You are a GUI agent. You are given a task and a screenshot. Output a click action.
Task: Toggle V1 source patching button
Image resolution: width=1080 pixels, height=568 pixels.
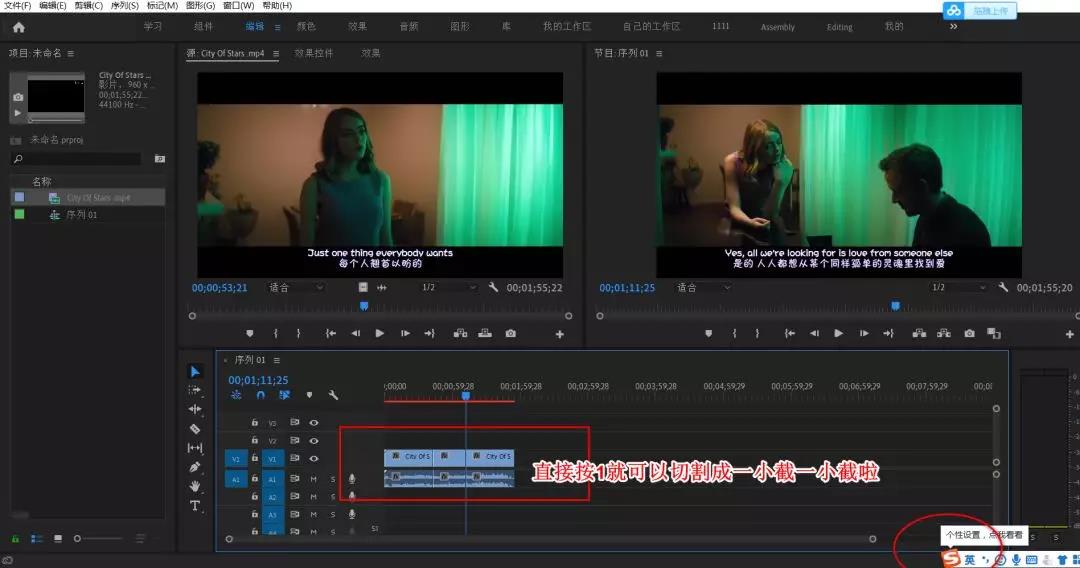coord(236,459)
